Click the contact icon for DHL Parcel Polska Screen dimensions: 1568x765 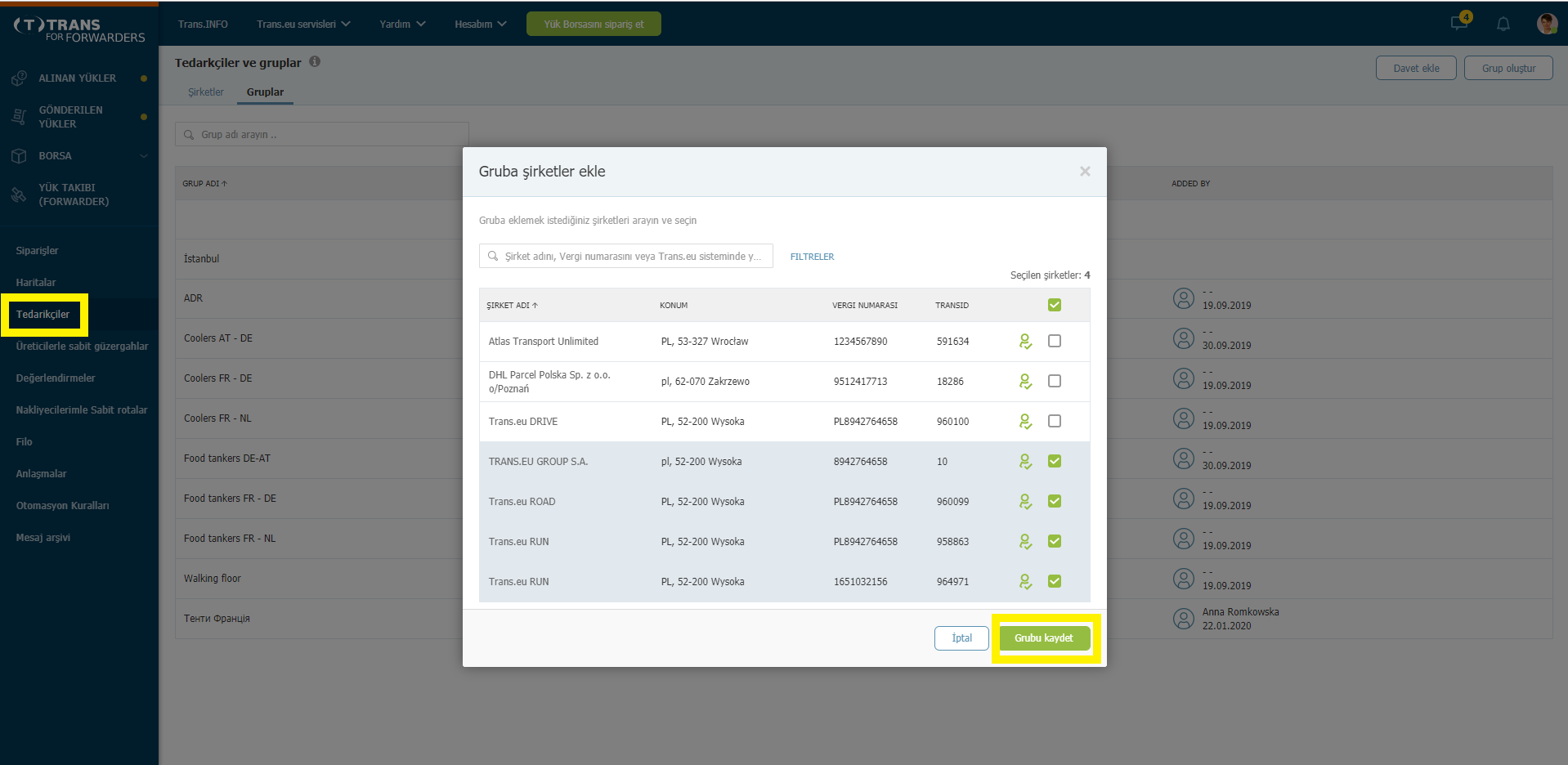(x=1025, y=382)
